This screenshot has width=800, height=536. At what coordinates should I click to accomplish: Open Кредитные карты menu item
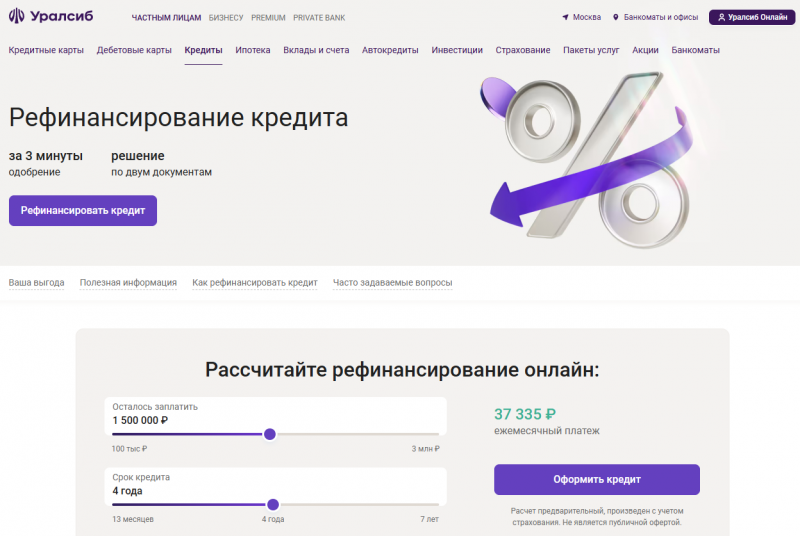click(46, 50)
